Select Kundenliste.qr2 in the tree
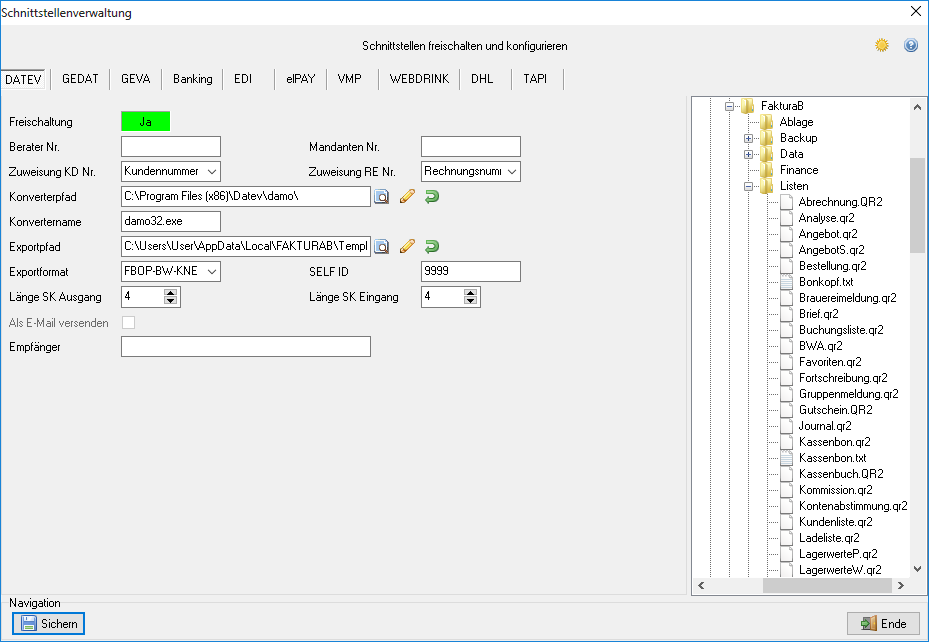The width and height of the screenshot is (929, 642). (x=835, y=522)
